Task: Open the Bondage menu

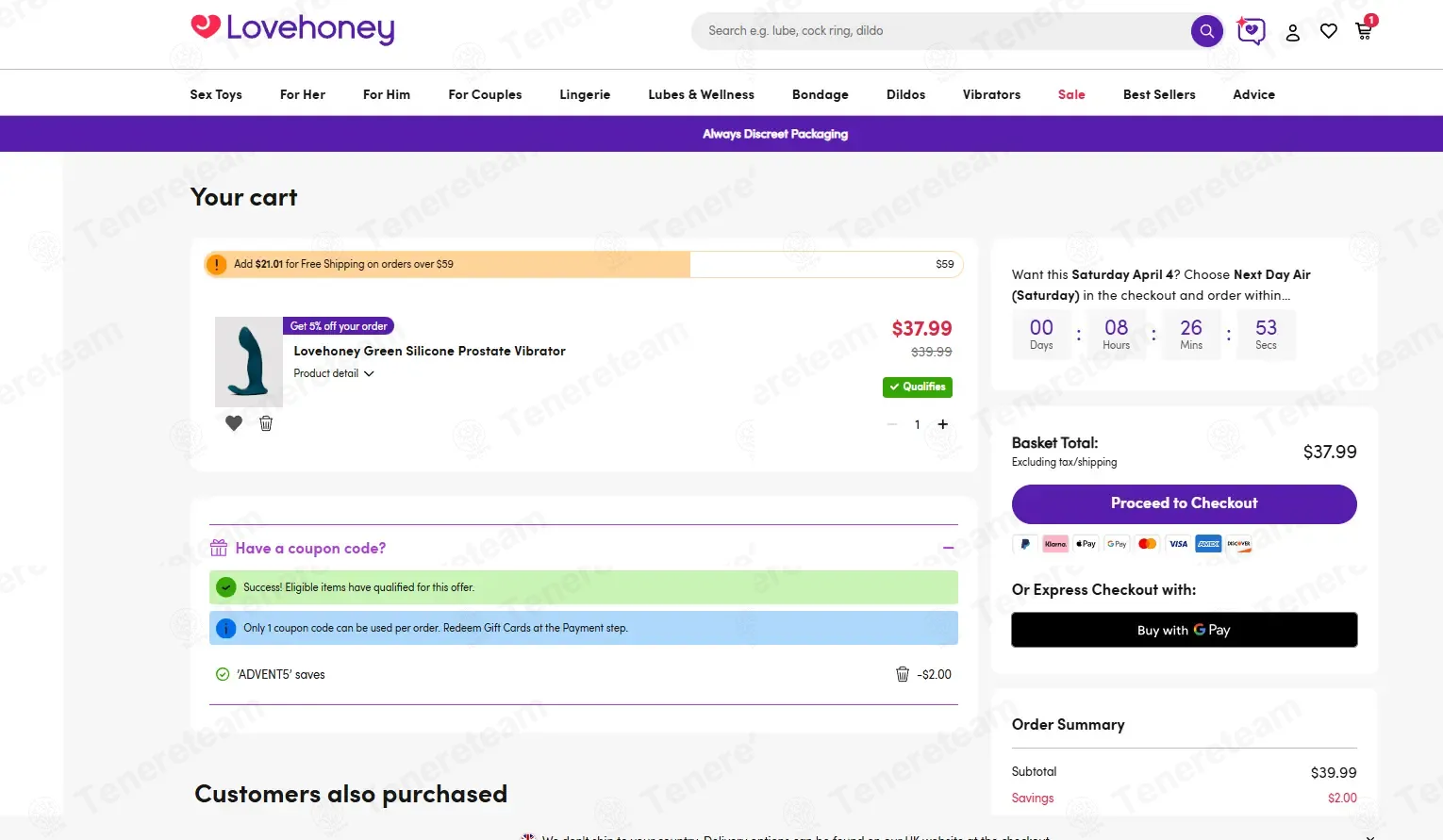Action: pyautogui.click(x=821, y=94)
